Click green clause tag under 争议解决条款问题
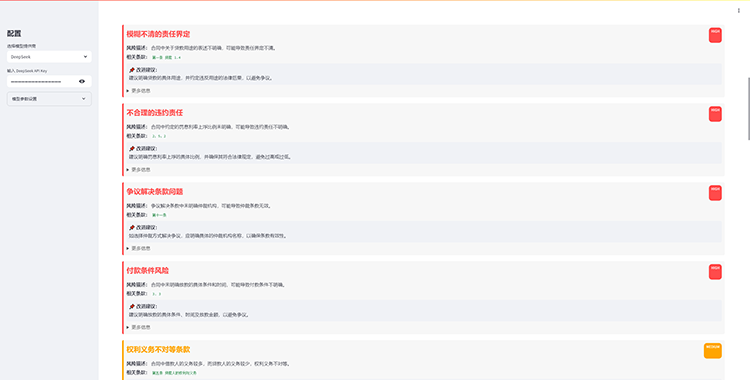This screenshot has width=750, height=380. 159,215
